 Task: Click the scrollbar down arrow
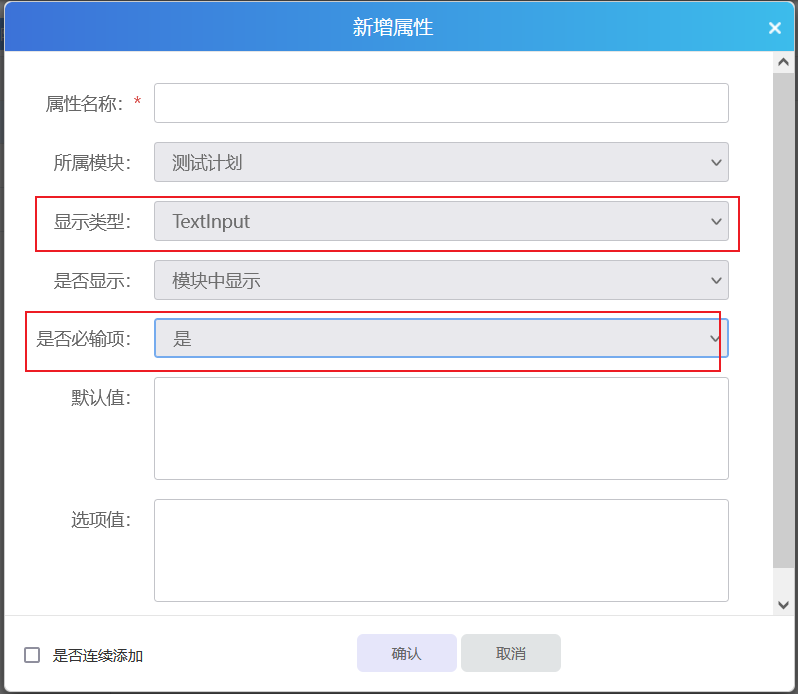click(784, 604)
